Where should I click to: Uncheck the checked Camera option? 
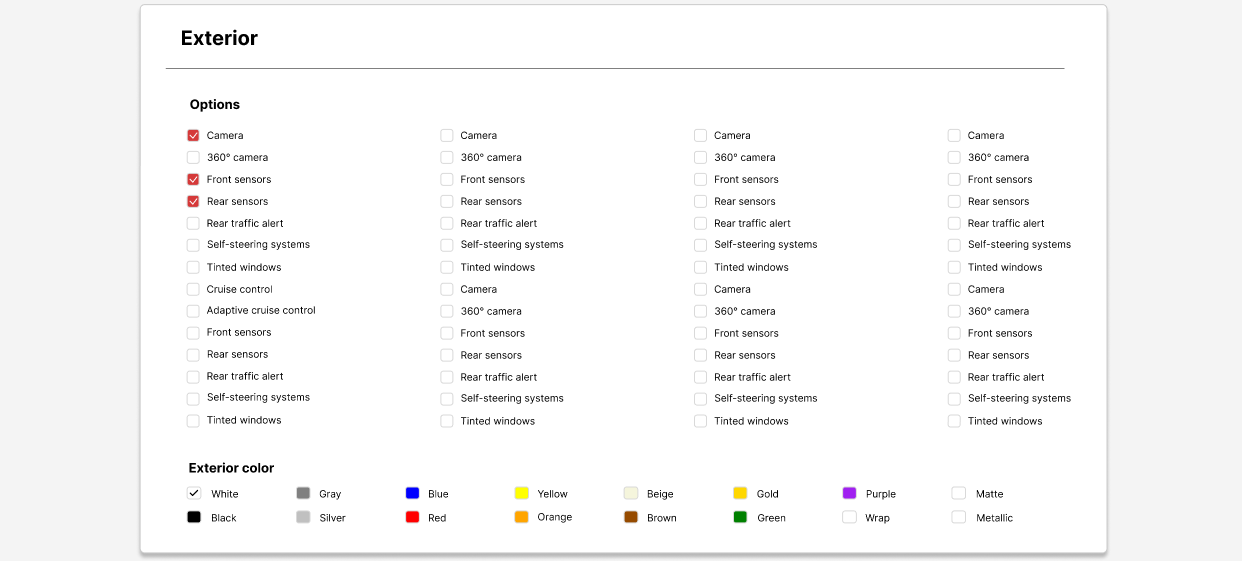point(193,135)
